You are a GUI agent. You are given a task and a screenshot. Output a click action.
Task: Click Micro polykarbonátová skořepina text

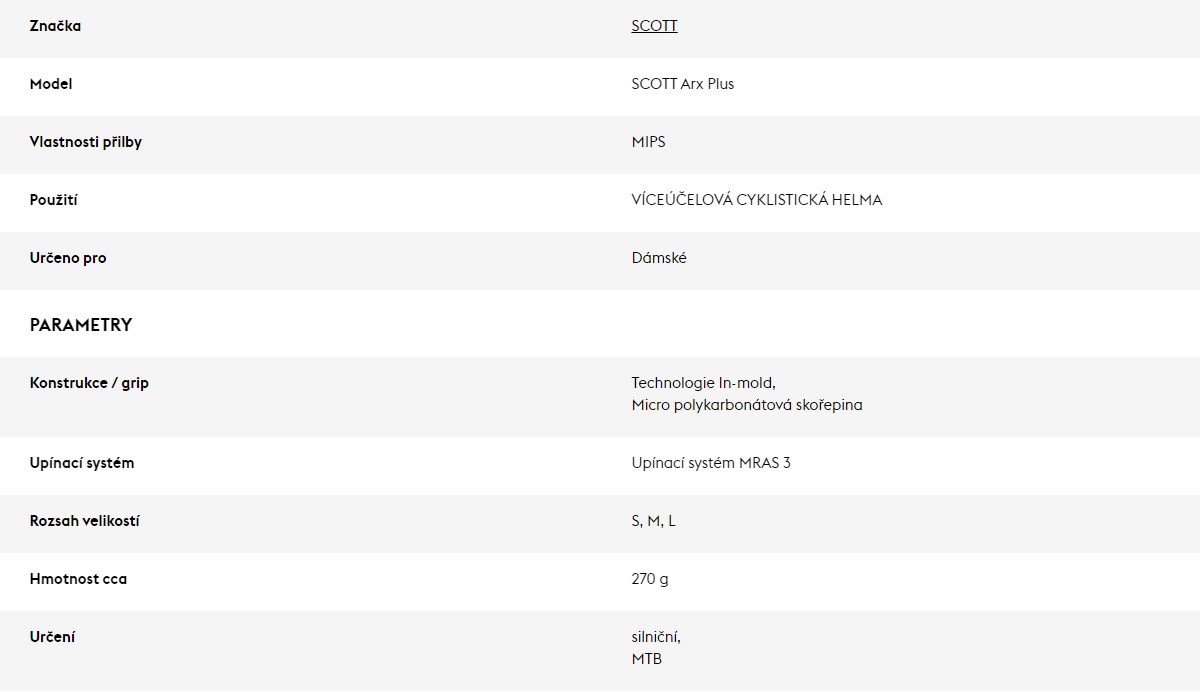tap(746, 405)
